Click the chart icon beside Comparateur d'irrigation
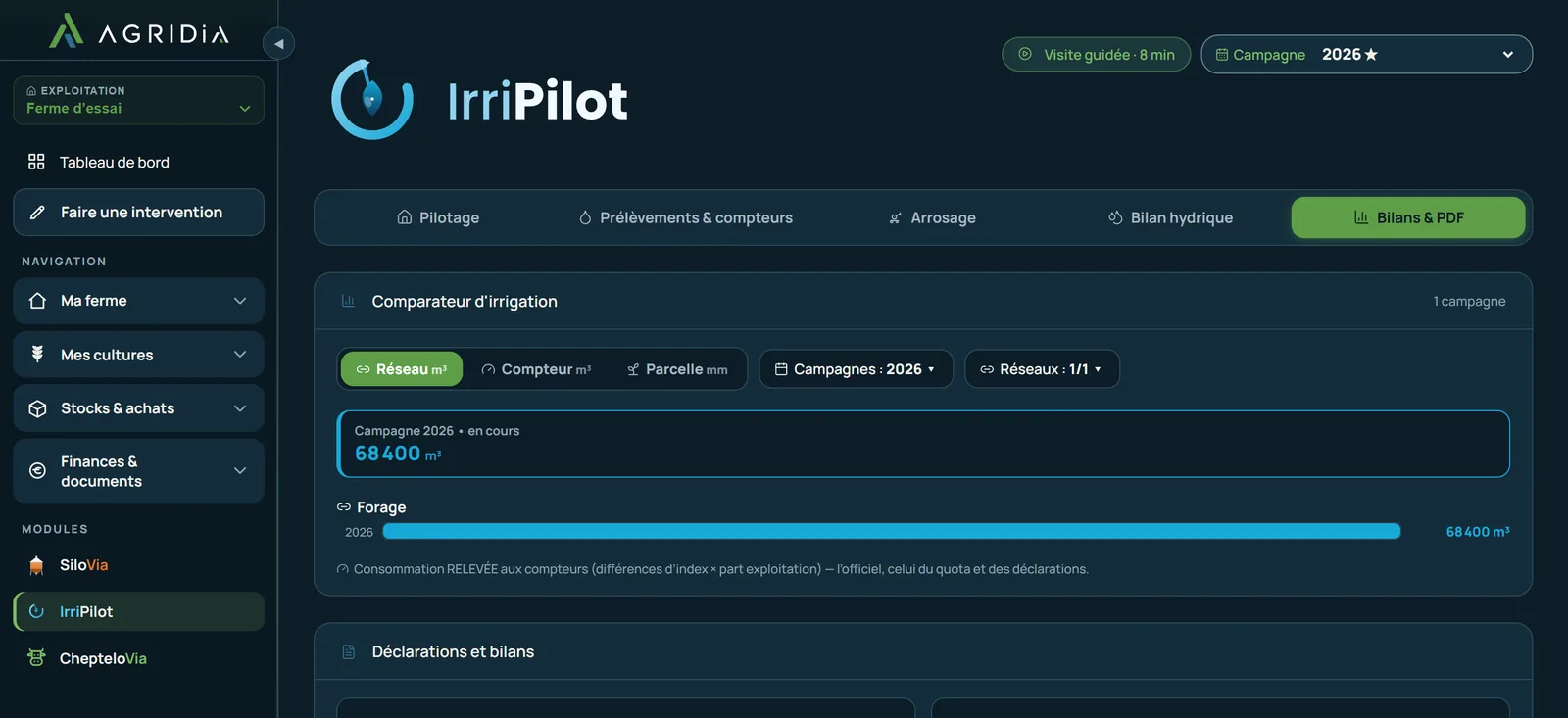This screenshot has height=718, width=1568. [x=348, y=301]
